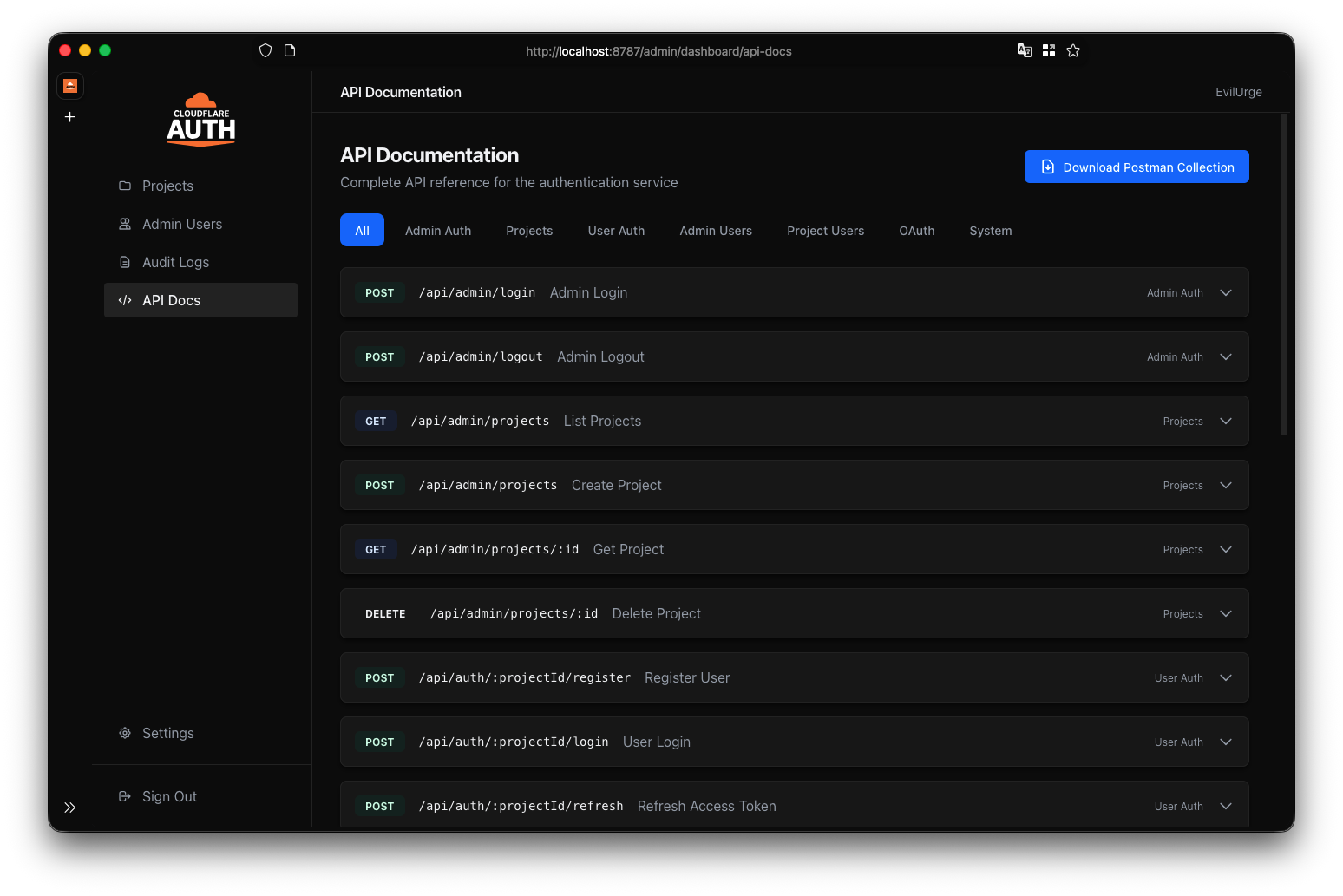This screenshot has height=896, width=1343.
Task: Open Audit Logs in sidebar
Action: point(200,262)
